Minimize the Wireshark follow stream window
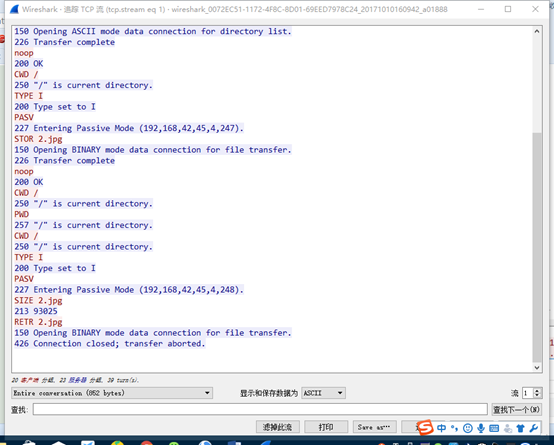 pos(481,9)
